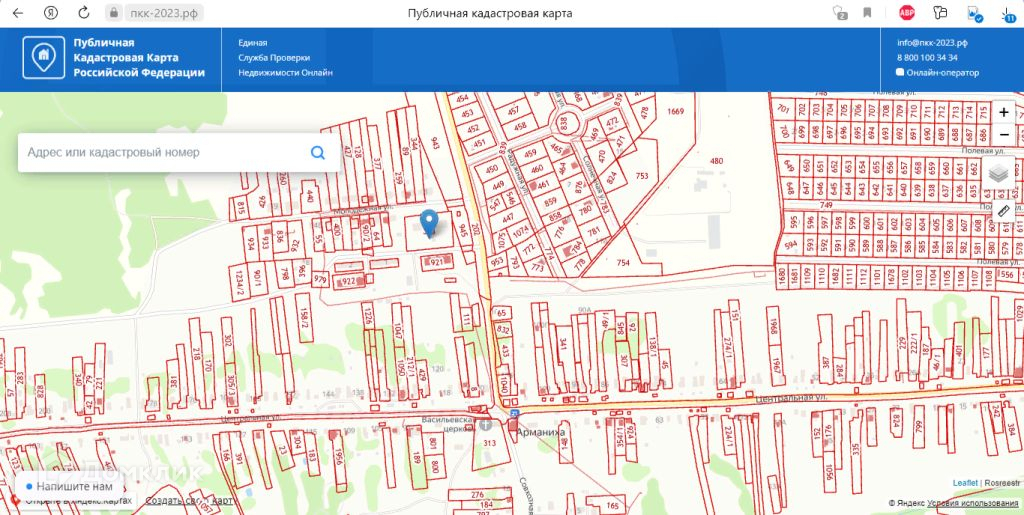Open the bone-and-folder extension icon
The width and height of the screenshot is (1024, 515).
click(940, 12)
